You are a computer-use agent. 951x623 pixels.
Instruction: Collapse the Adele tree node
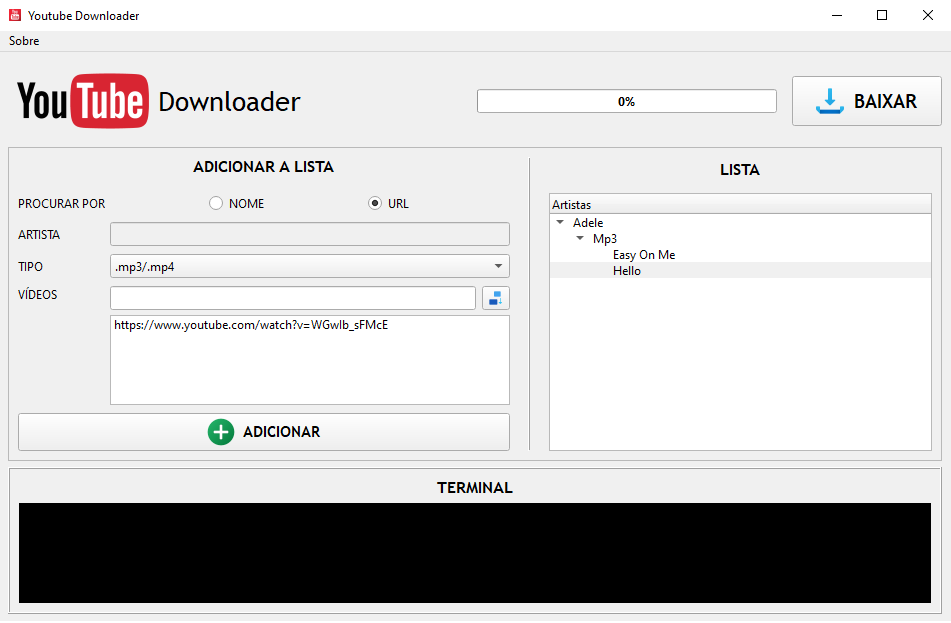tap(560, 223)
